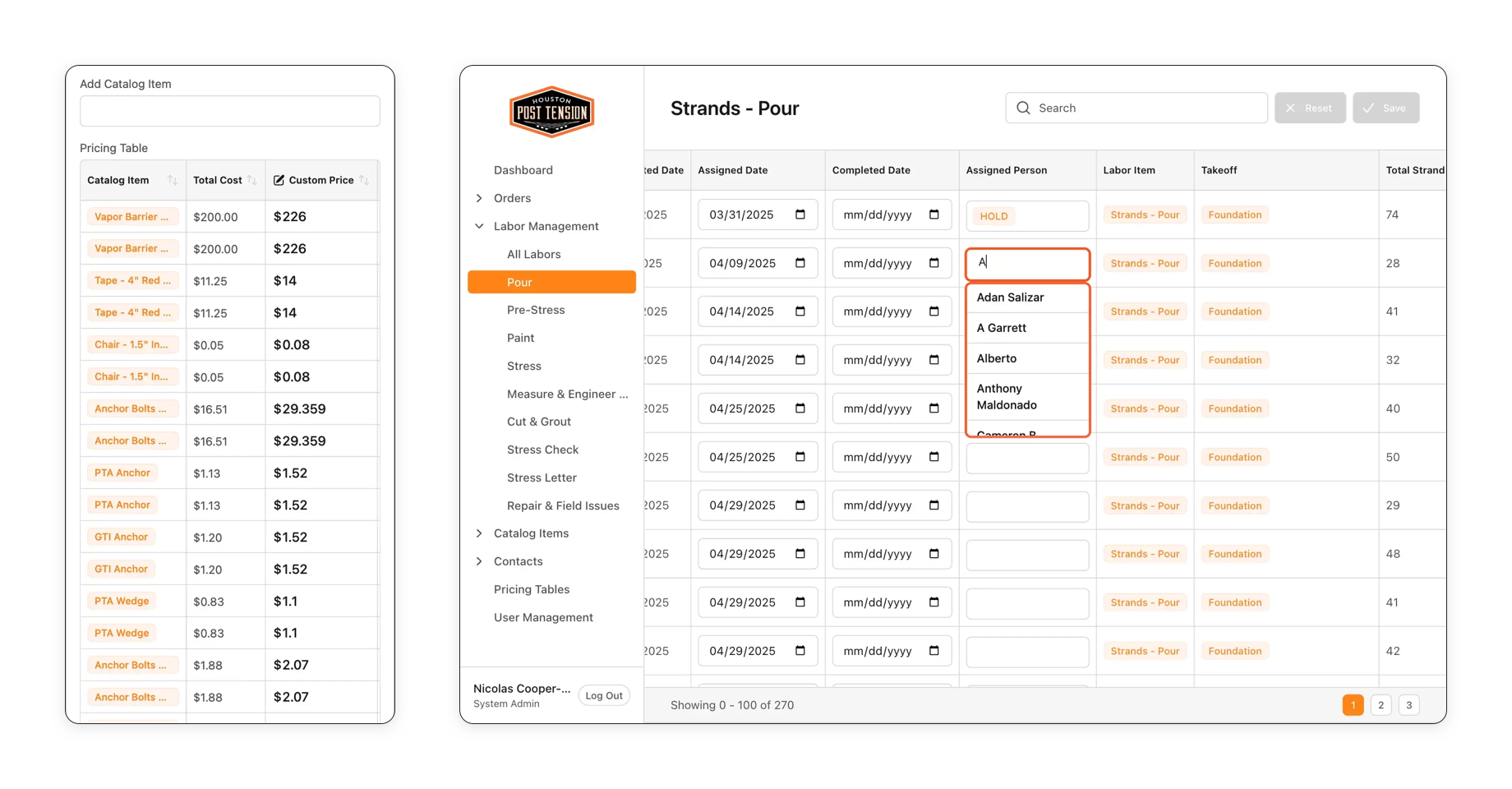1512x789 pixels.
Task: Click the Custom Price edit pencil icon
Action: click(x=279, y=180)
